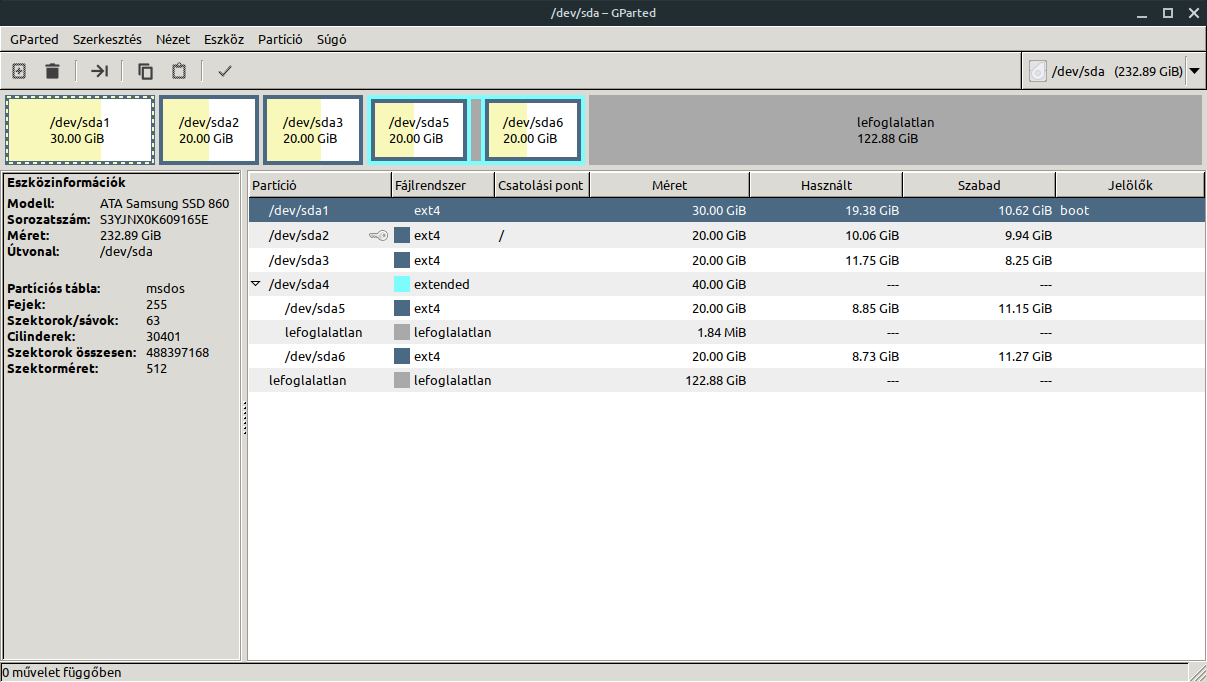The height and width of the screenshot is (682, 1207).
Task: Click the disk icon in device selector
Action: pyautogui.click(x=1038, y=71)
